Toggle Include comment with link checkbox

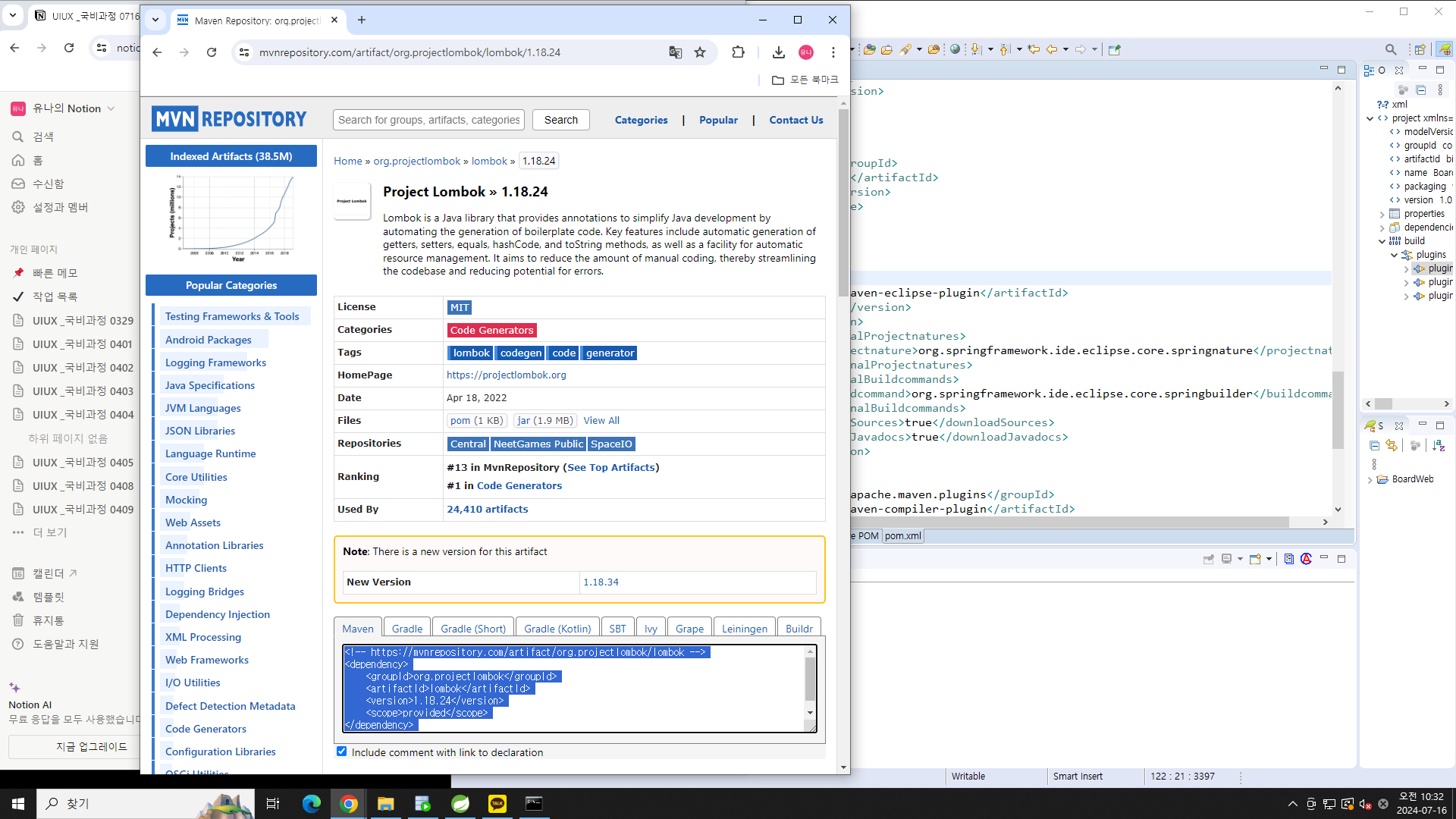coord(342,752)
